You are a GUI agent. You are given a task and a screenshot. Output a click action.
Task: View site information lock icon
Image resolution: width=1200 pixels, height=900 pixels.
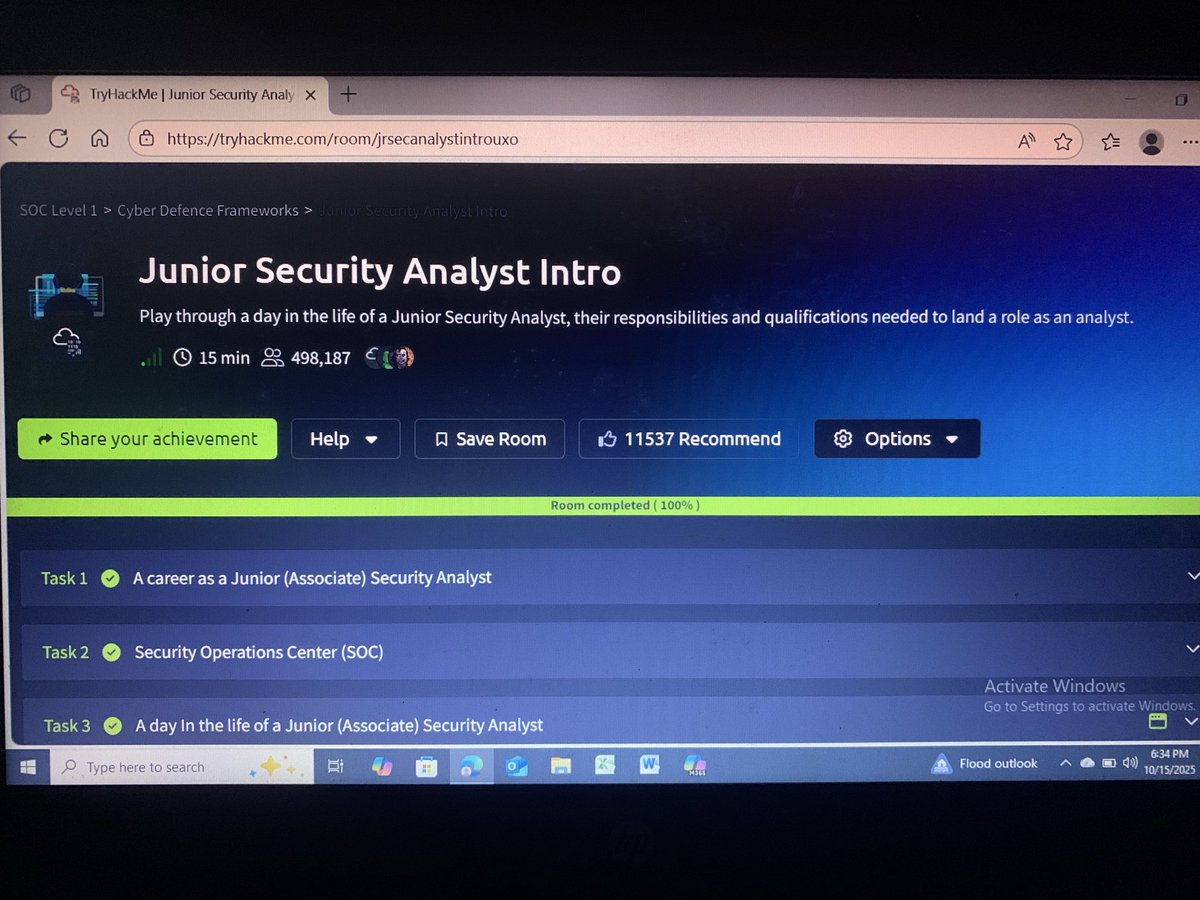pos(146,139)
